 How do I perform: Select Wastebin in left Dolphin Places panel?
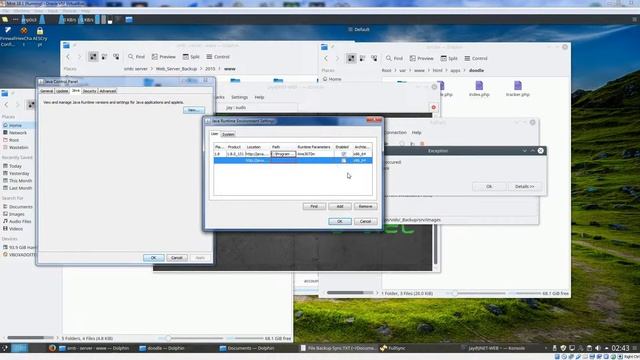[19, 147]
